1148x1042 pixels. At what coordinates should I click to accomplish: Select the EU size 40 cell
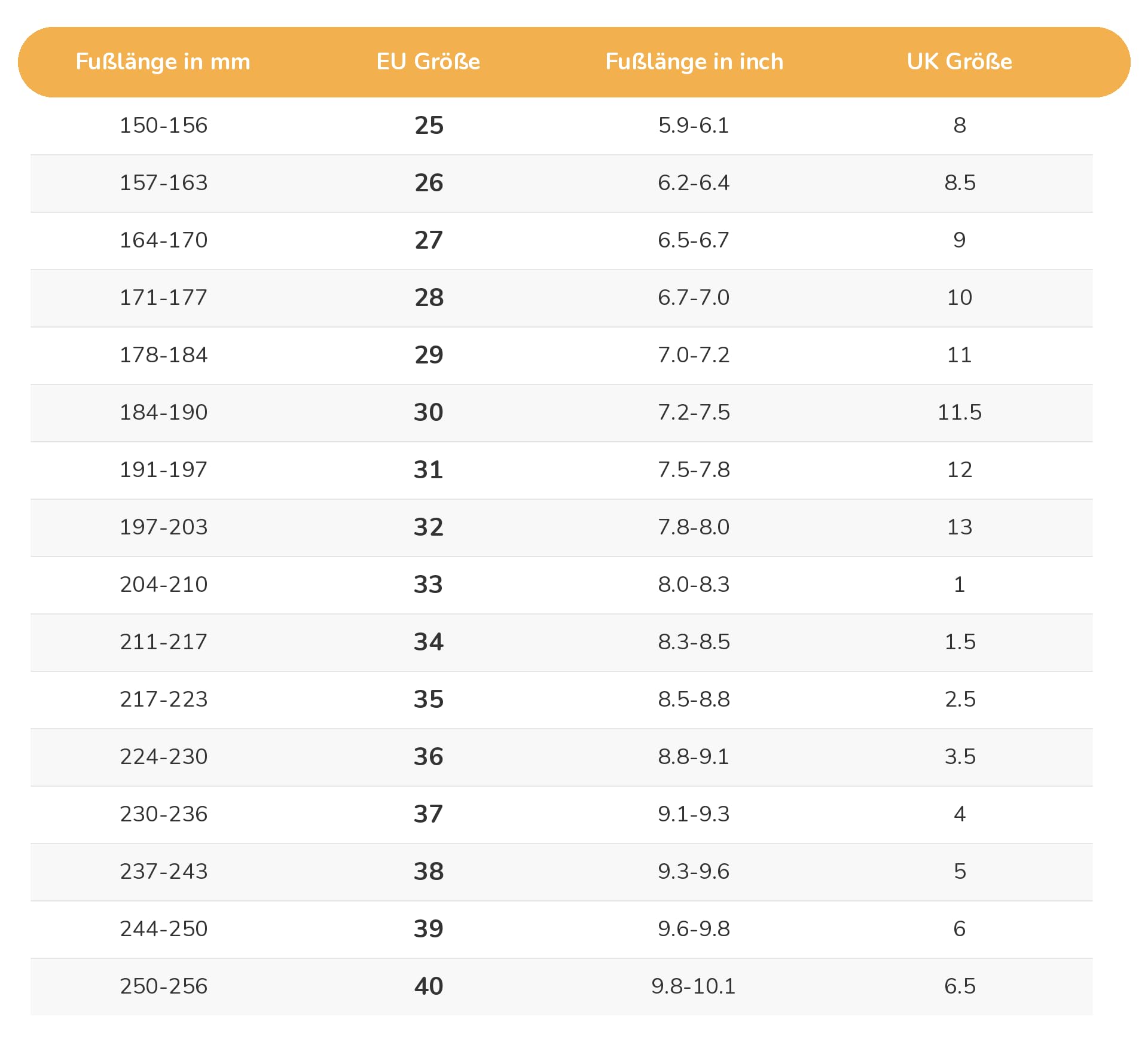[x=429, y=986]
